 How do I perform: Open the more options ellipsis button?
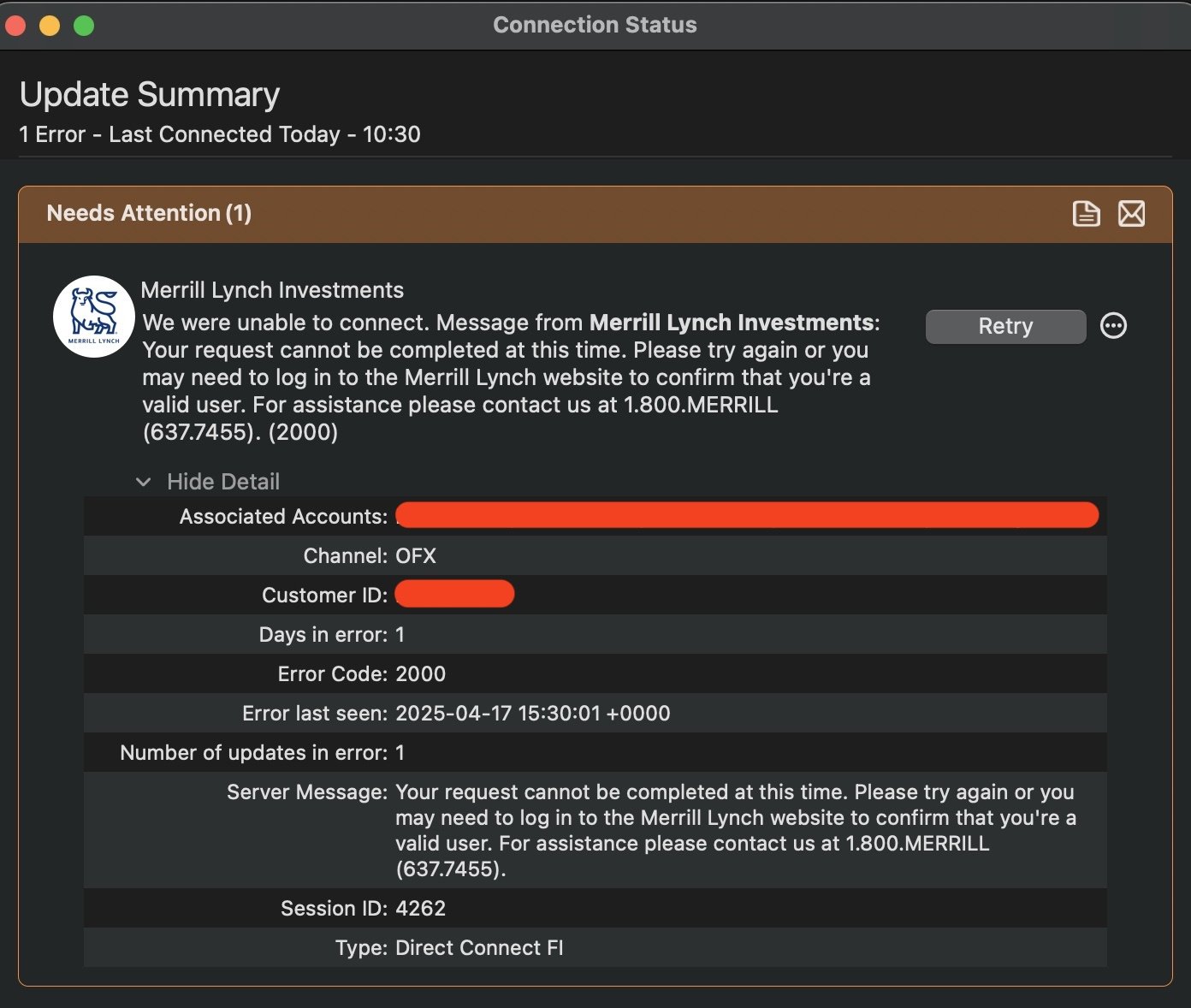(x=1113, y=326)
